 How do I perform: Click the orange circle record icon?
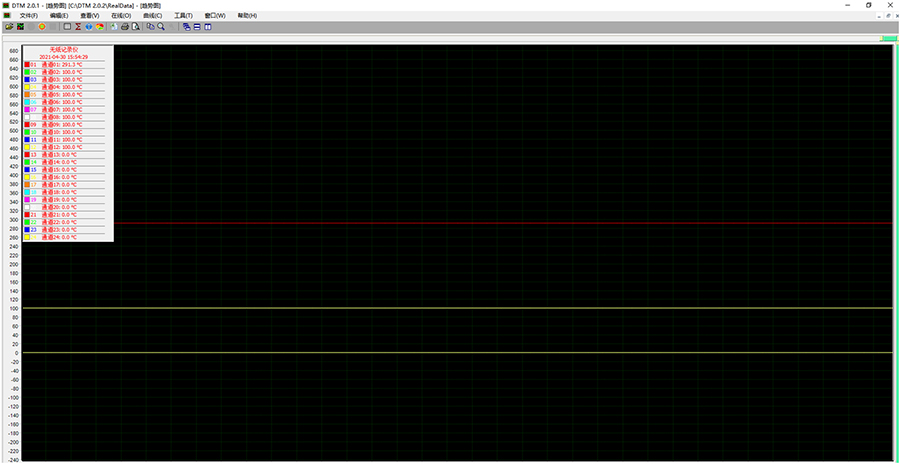(42, 27)
